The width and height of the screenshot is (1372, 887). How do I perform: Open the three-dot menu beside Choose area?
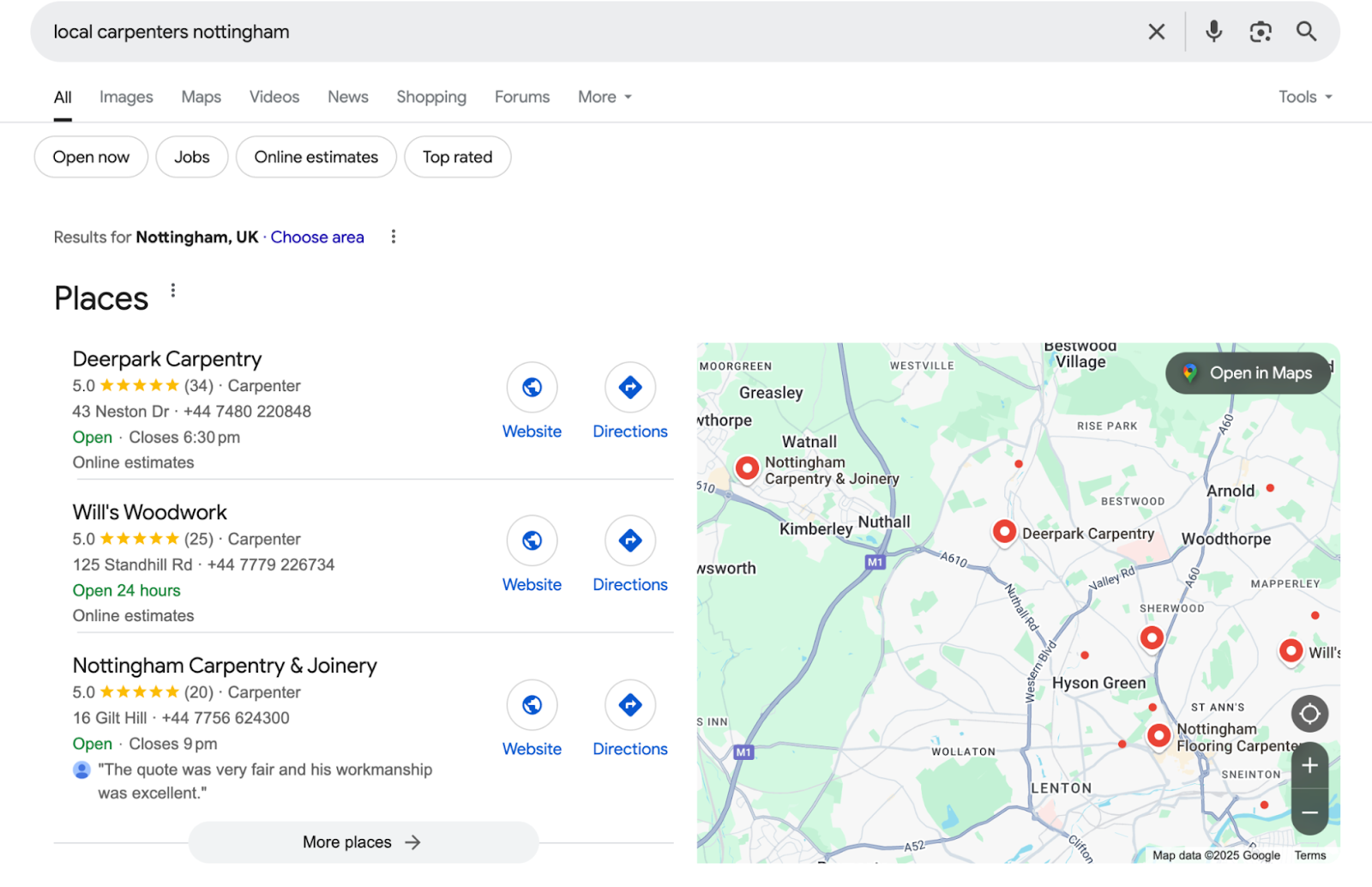[394, 237]
